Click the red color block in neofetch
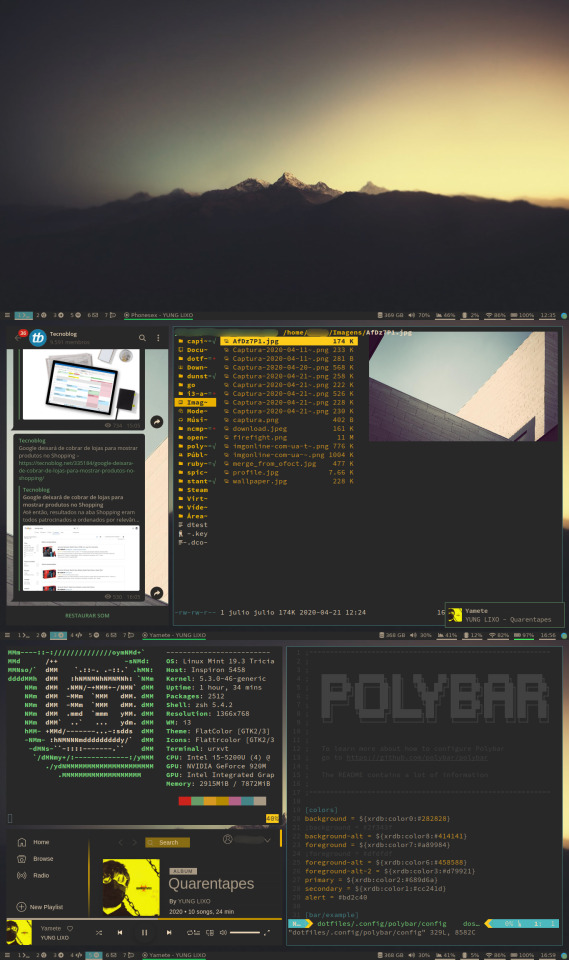 click(x=184, y=801)
